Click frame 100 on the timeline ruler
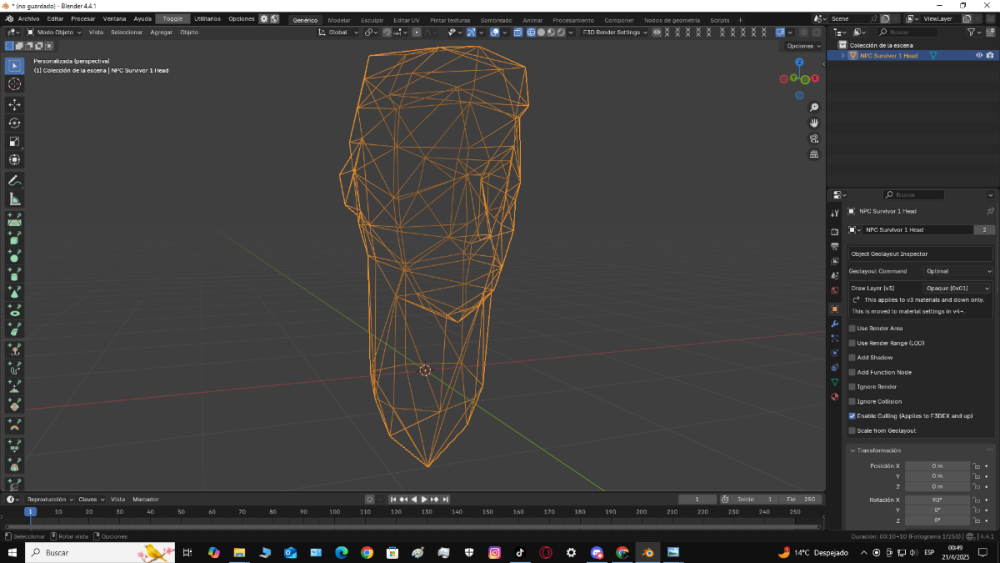The height and width of the screenshot is (563, 1000). click(335, 512)
